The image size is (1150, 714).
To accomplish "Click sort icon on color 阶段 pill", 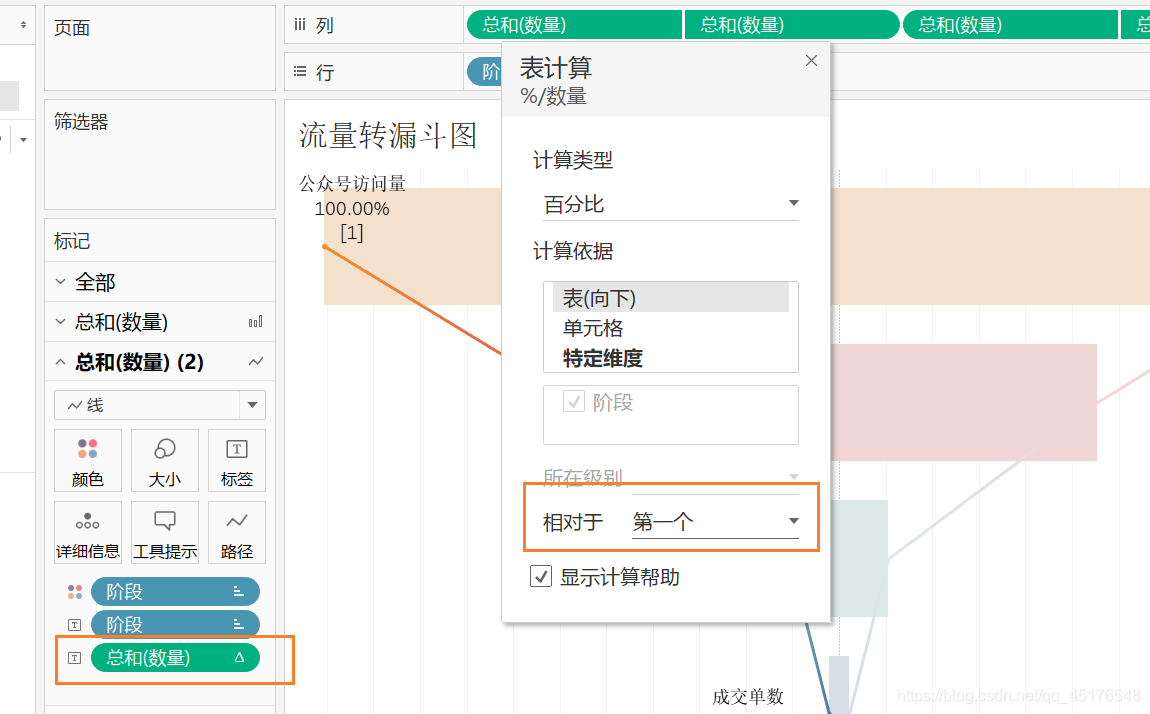I will [x=238, y=591].
